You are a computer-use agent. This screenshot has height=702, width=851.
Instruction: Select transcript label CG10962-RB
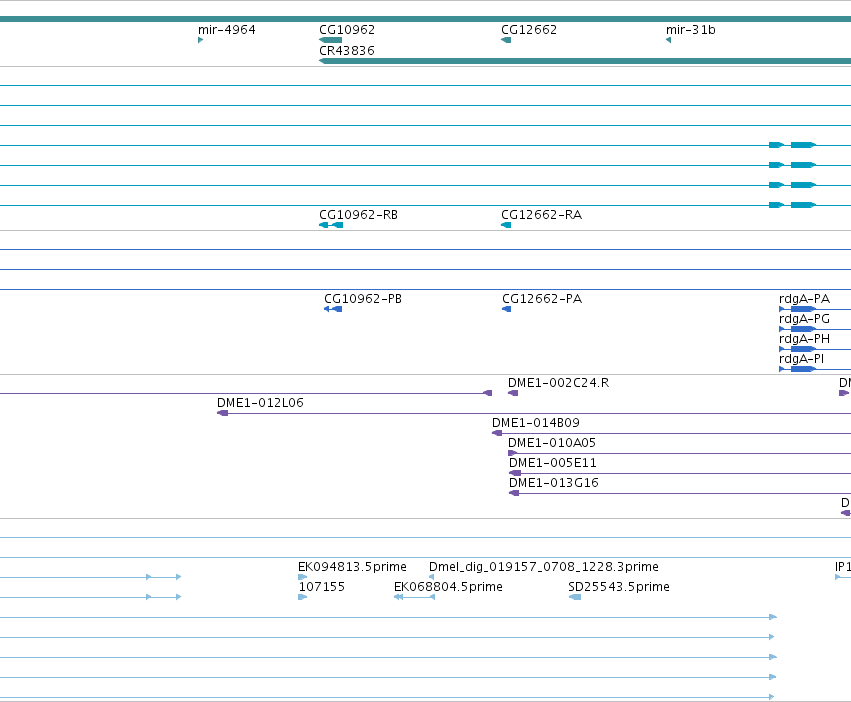click(x=358, y=214)
